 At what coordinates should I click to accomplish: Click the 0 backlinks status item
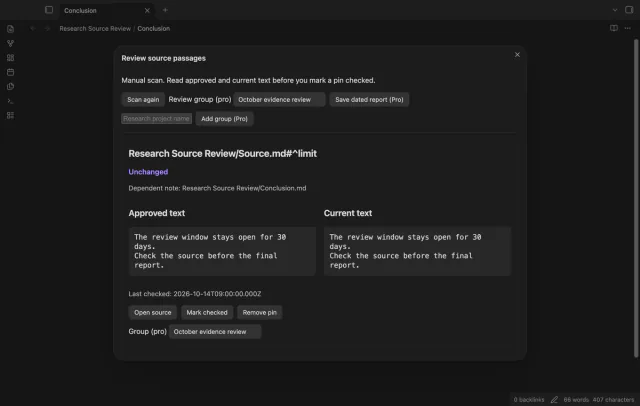[x=529, y=399]
